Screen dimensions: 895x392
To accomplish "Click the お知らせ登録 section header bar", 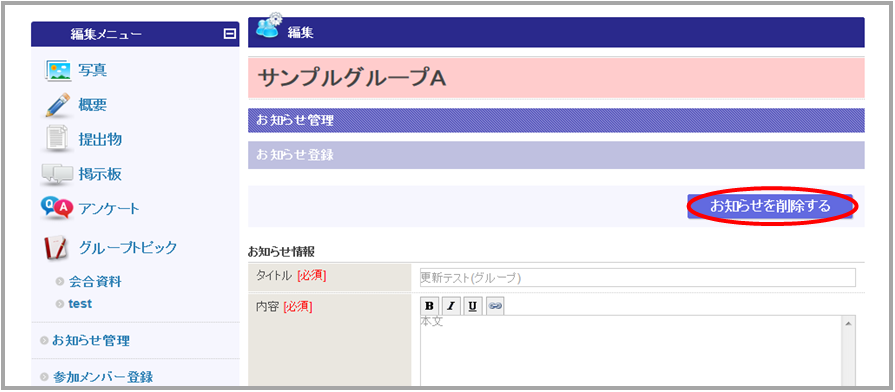I will tap(556, 155).
